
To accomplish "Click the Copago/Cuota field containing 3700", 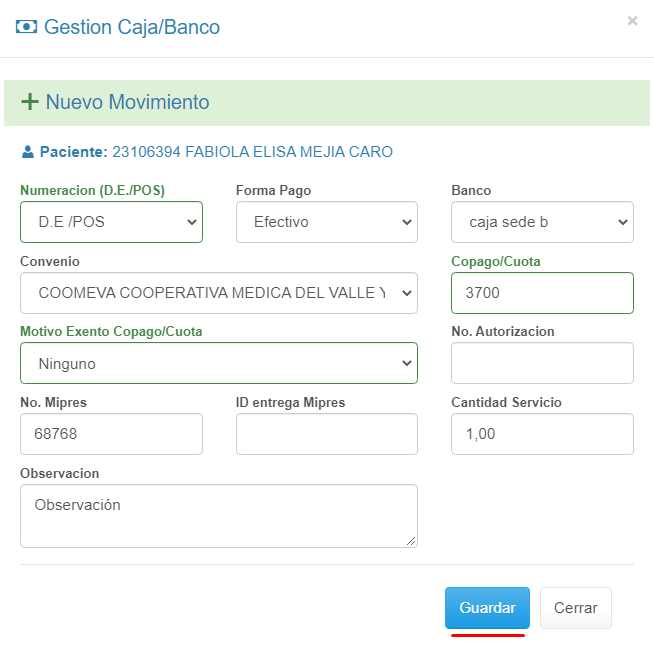I will pyautogui.click(x=542, y=293).
